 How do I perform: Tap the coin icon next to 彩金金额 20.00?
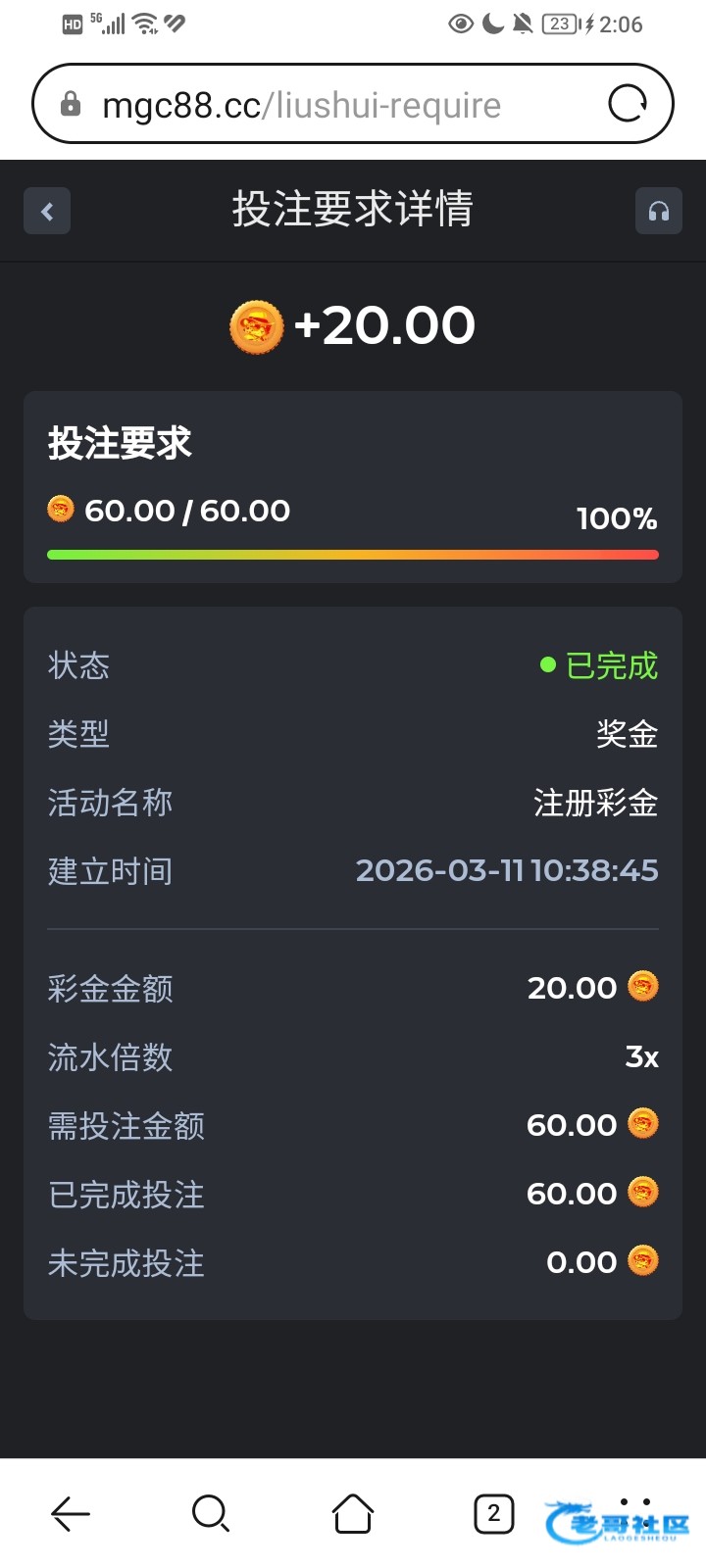point(643,986)
